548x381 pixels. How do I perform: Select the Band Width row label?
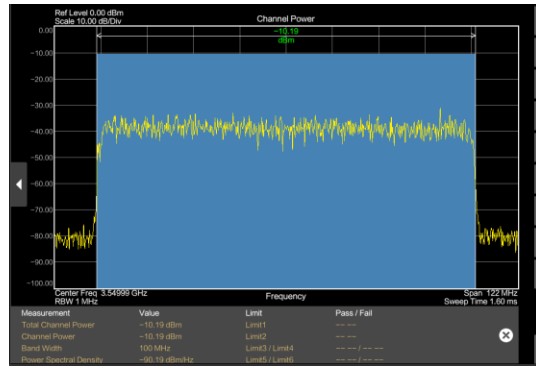(x=42, y=348)
